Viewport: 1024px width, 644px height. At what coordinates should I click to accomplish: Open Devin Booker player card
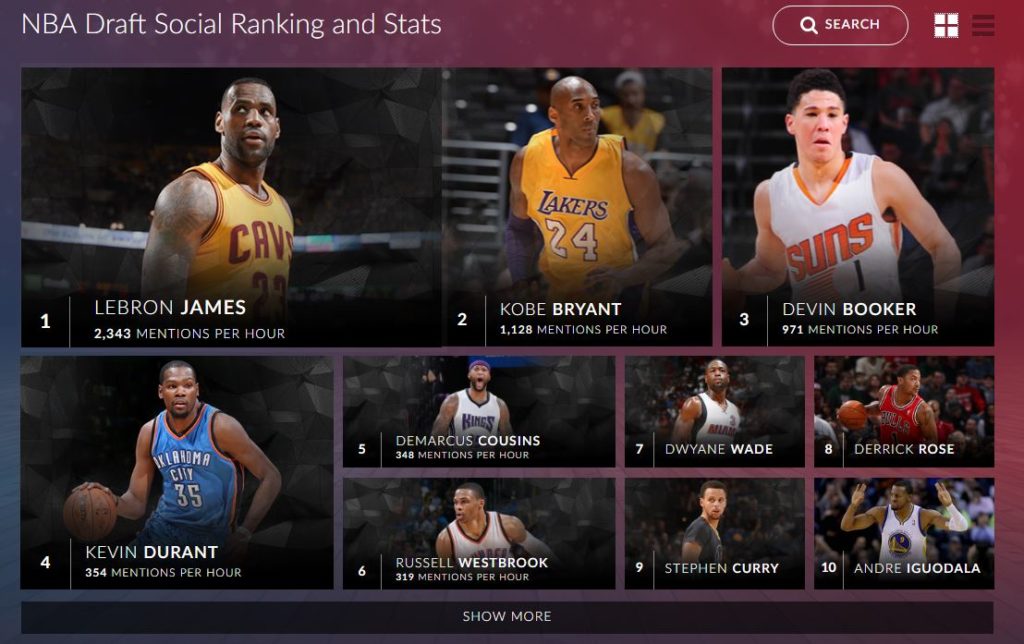[858, 207]
